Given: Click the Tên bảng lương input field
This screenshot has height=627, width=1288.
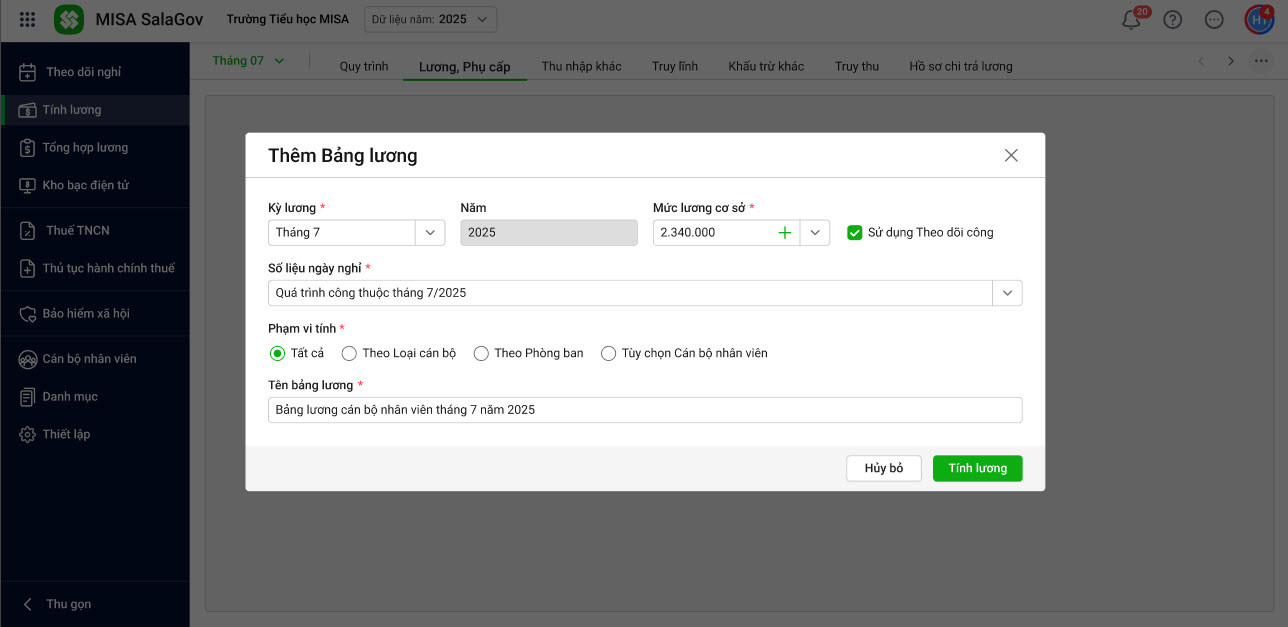Looking at the screenshot, I should [645, 410].
